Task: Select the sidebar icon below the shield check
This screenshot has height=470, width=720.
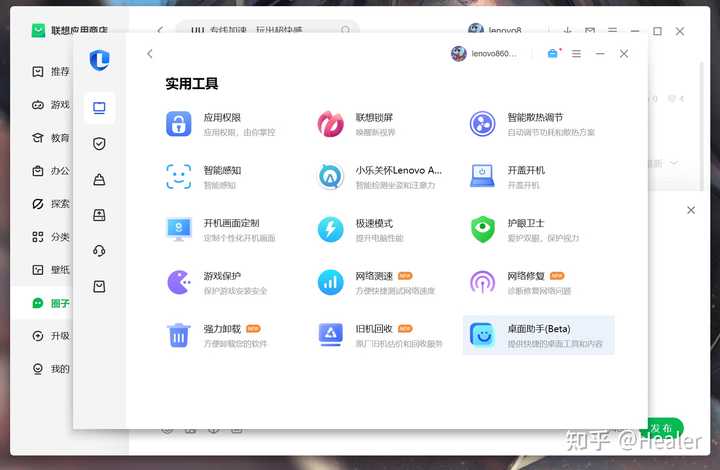Action: click(x=99, y=179)
